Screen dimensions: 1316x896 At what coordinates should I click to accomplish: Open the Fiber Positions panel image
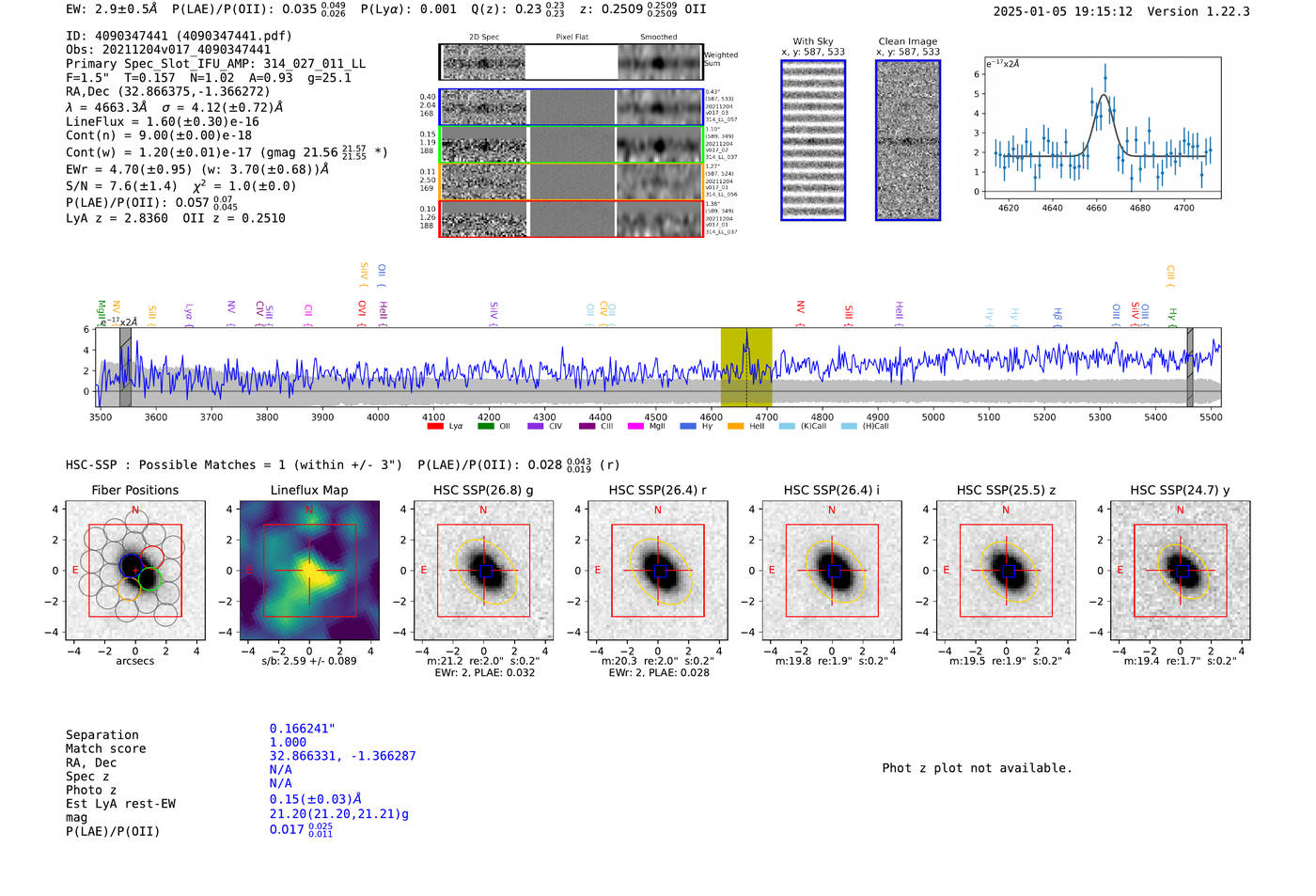pos(135,571)
